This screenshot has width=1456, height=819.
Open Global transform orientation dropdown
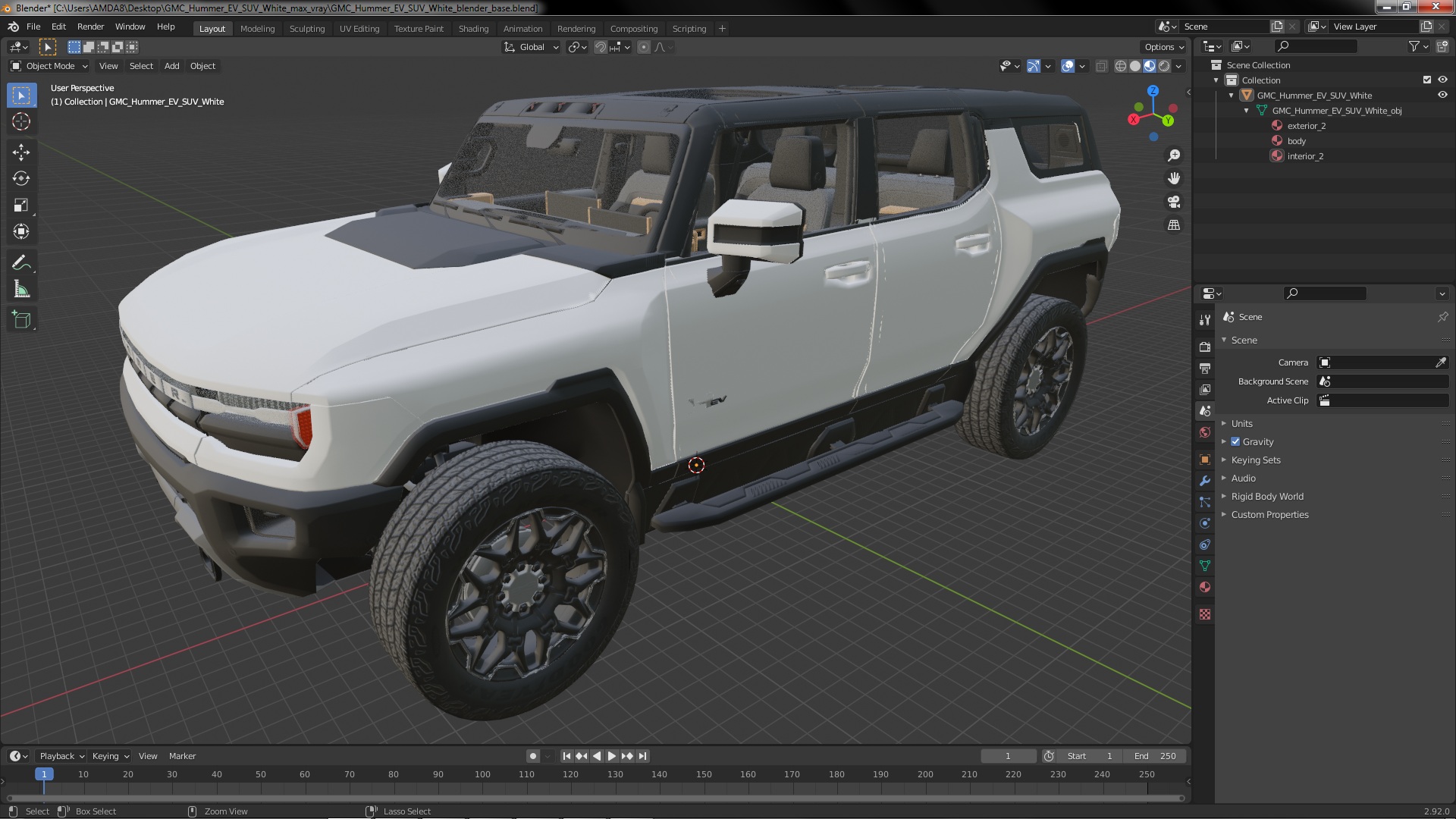point(531,47)
